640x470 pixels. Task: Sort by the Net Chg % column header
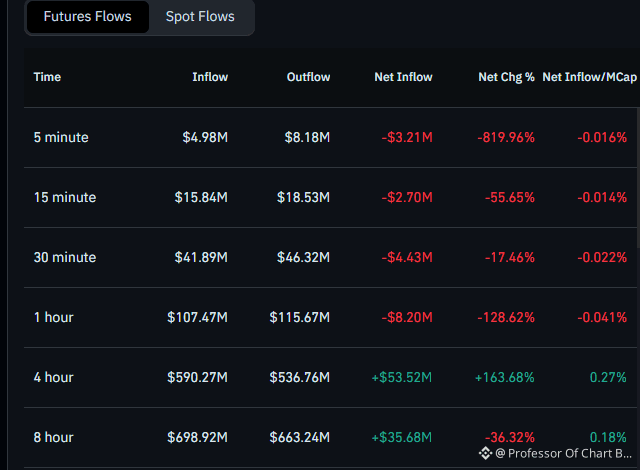coord(506,77)
